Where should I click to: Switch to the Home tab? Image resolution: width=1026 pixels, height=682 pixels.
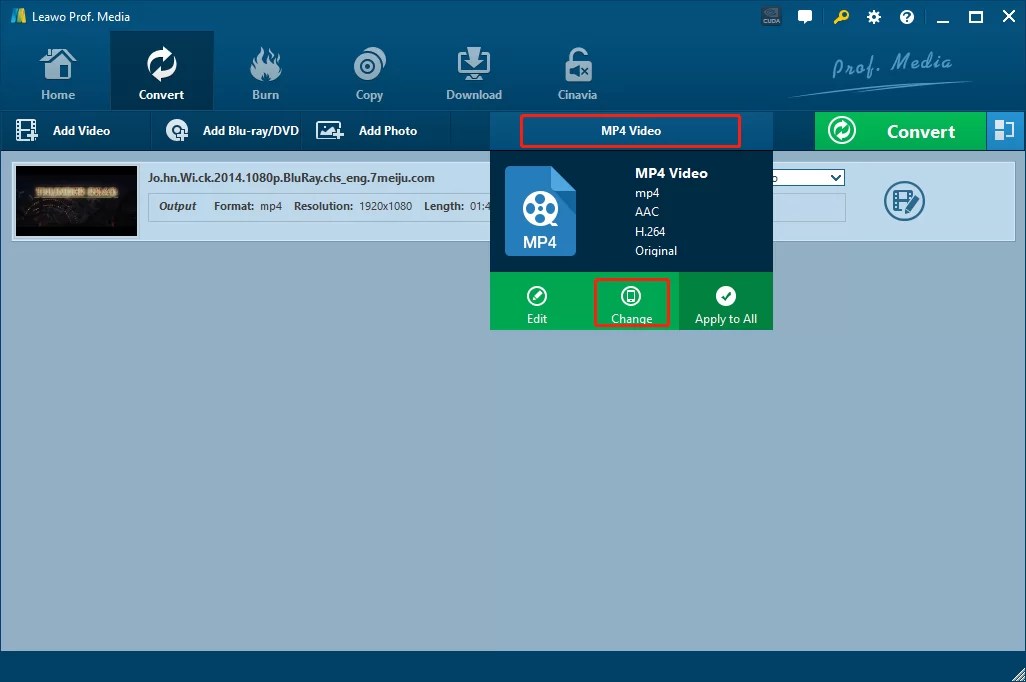[x=57, y=70]
